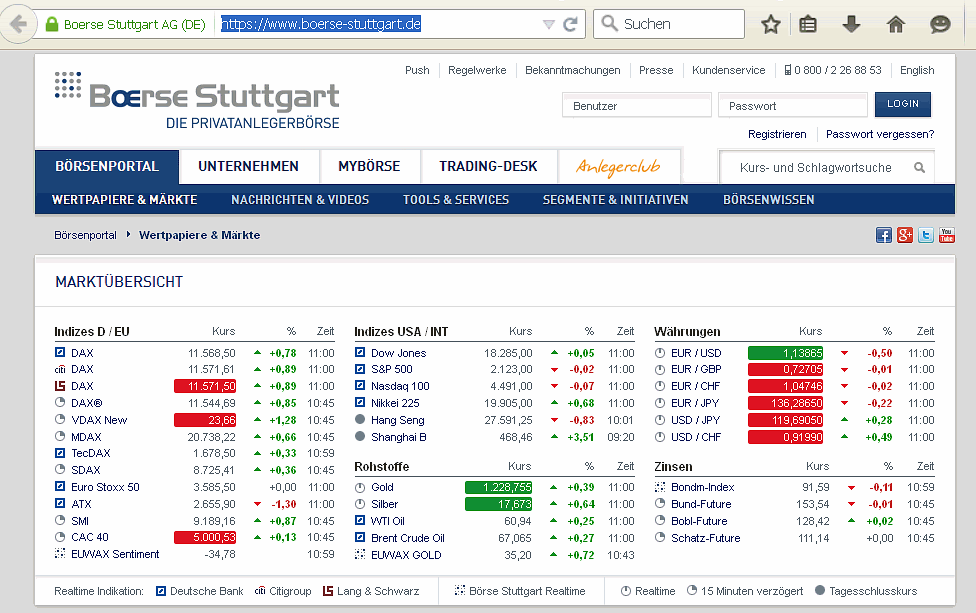Click the Deutsche Bank icon beside first DAX row
The height and width of the screenshot is (613, 976).
60,352
